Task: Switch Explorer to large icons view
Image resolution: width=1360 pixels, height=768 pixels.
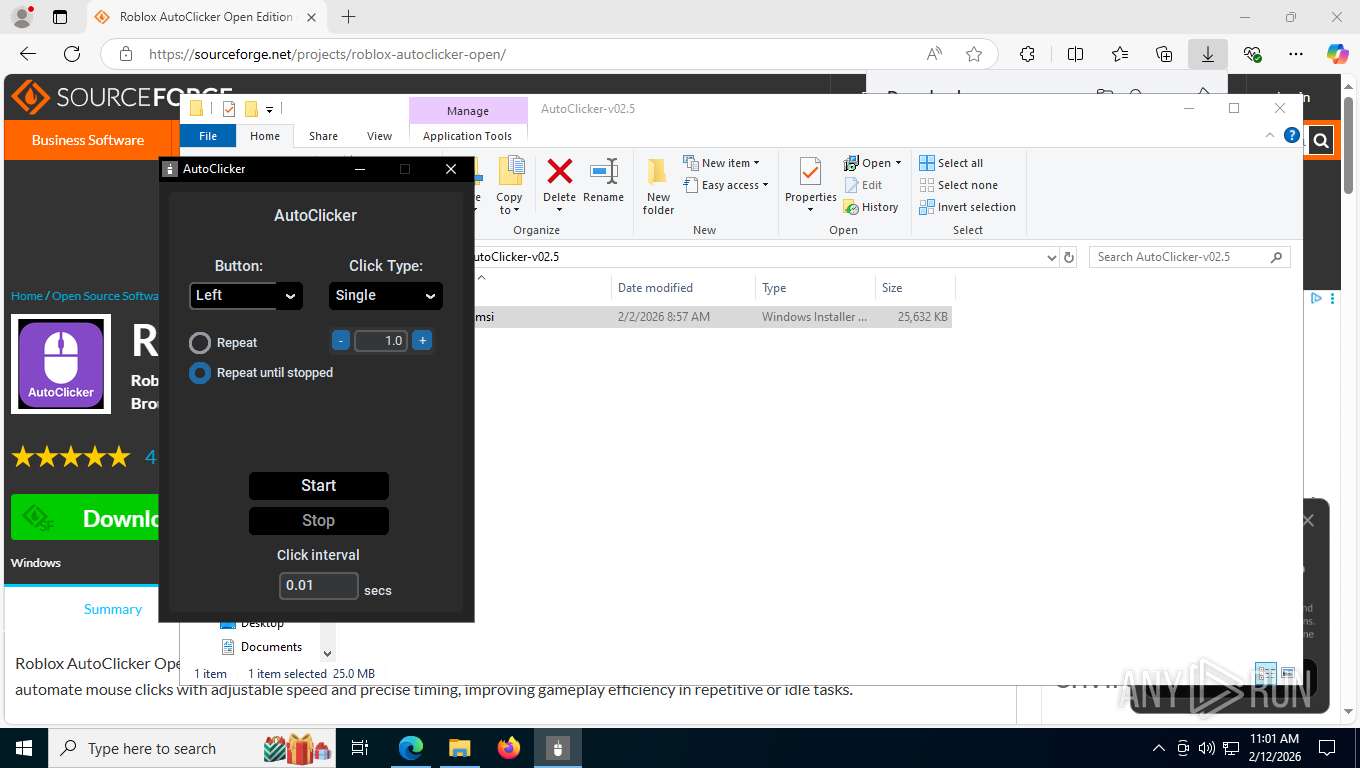Action: point(1288,673)
